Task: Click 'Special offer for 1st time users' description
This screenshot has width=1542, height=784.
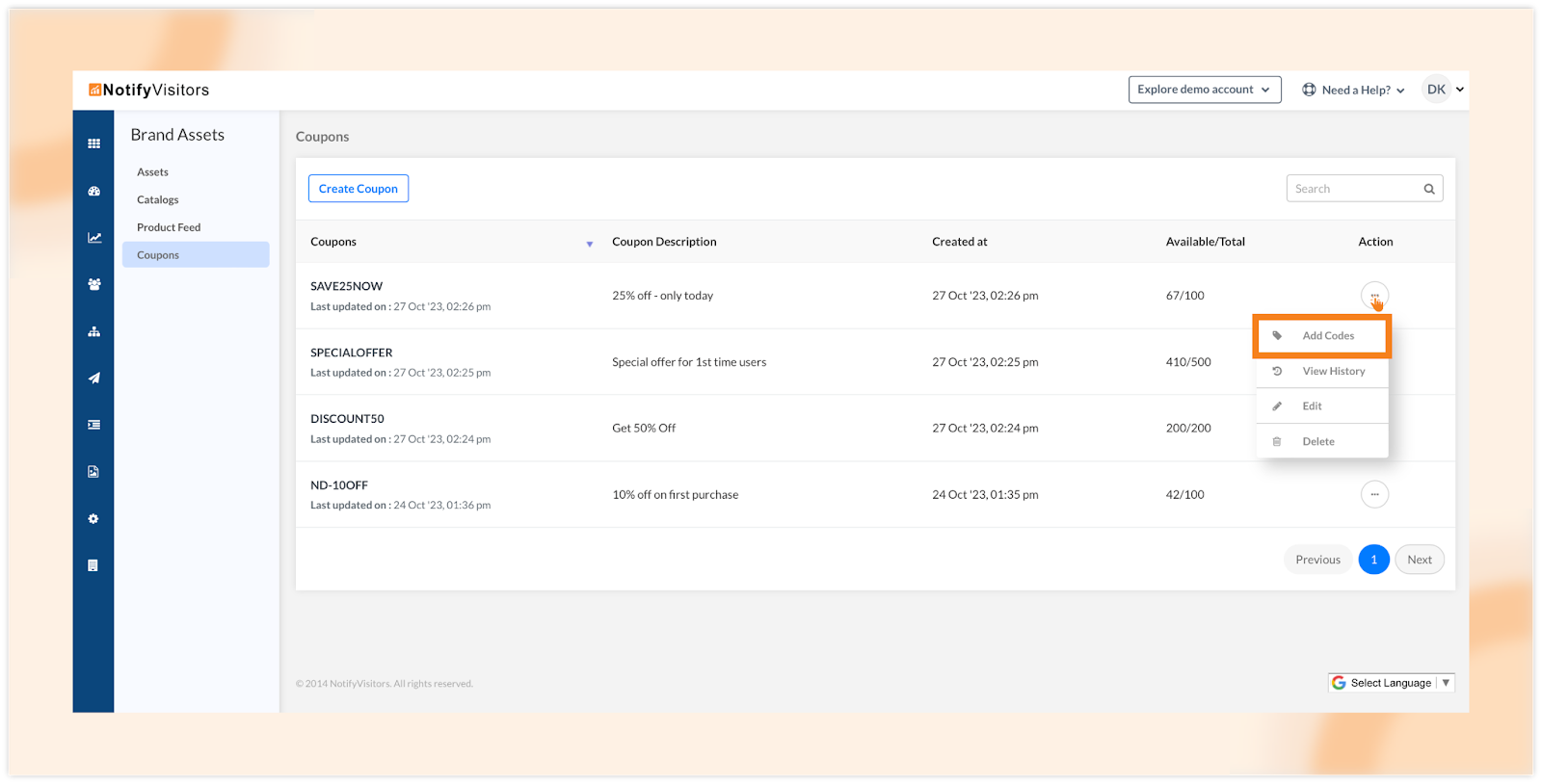Action: pos(689,362)
